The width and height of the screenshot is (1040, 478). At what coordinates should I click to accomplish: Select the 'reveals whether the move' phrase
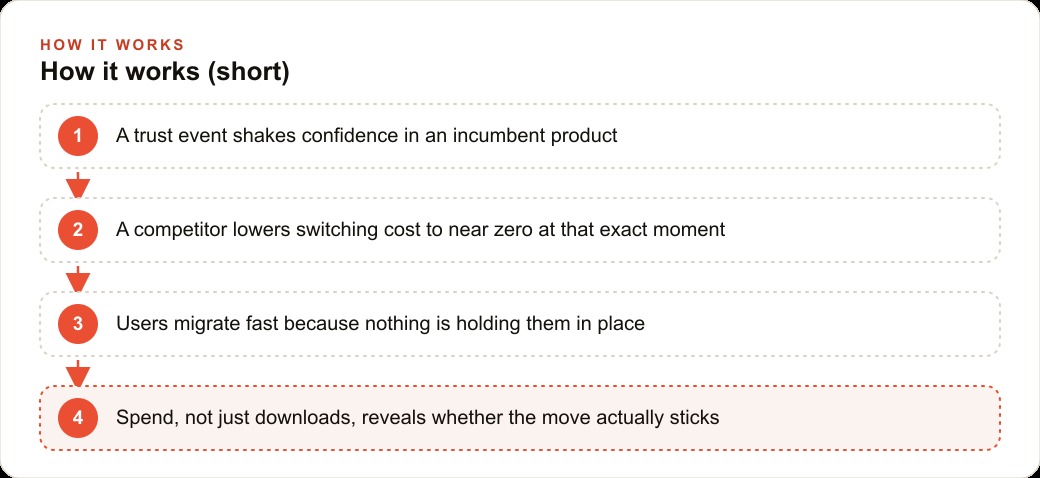click(x=447, y=418)
